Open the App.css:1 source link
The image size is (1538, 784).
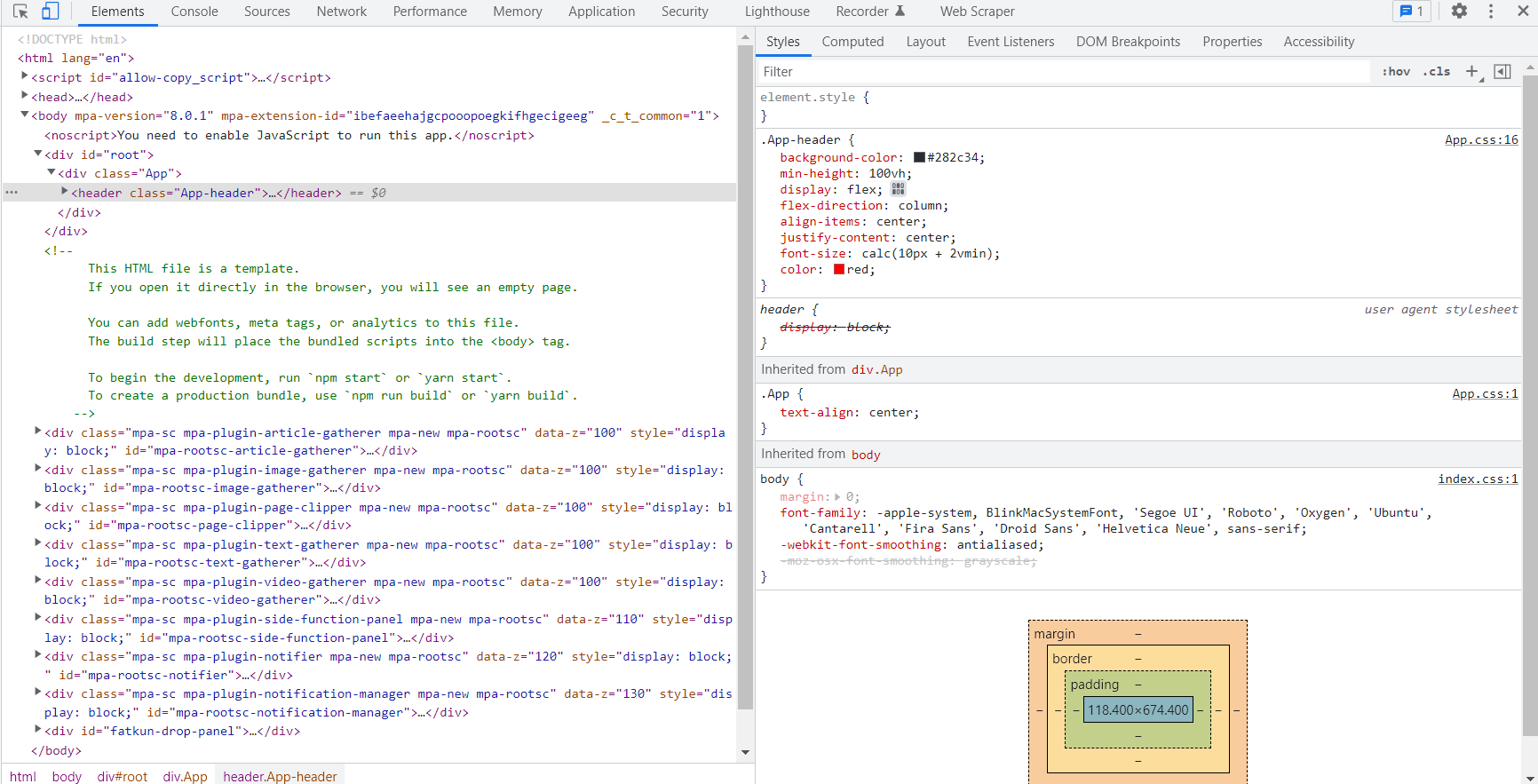(x=1485, y=394)
